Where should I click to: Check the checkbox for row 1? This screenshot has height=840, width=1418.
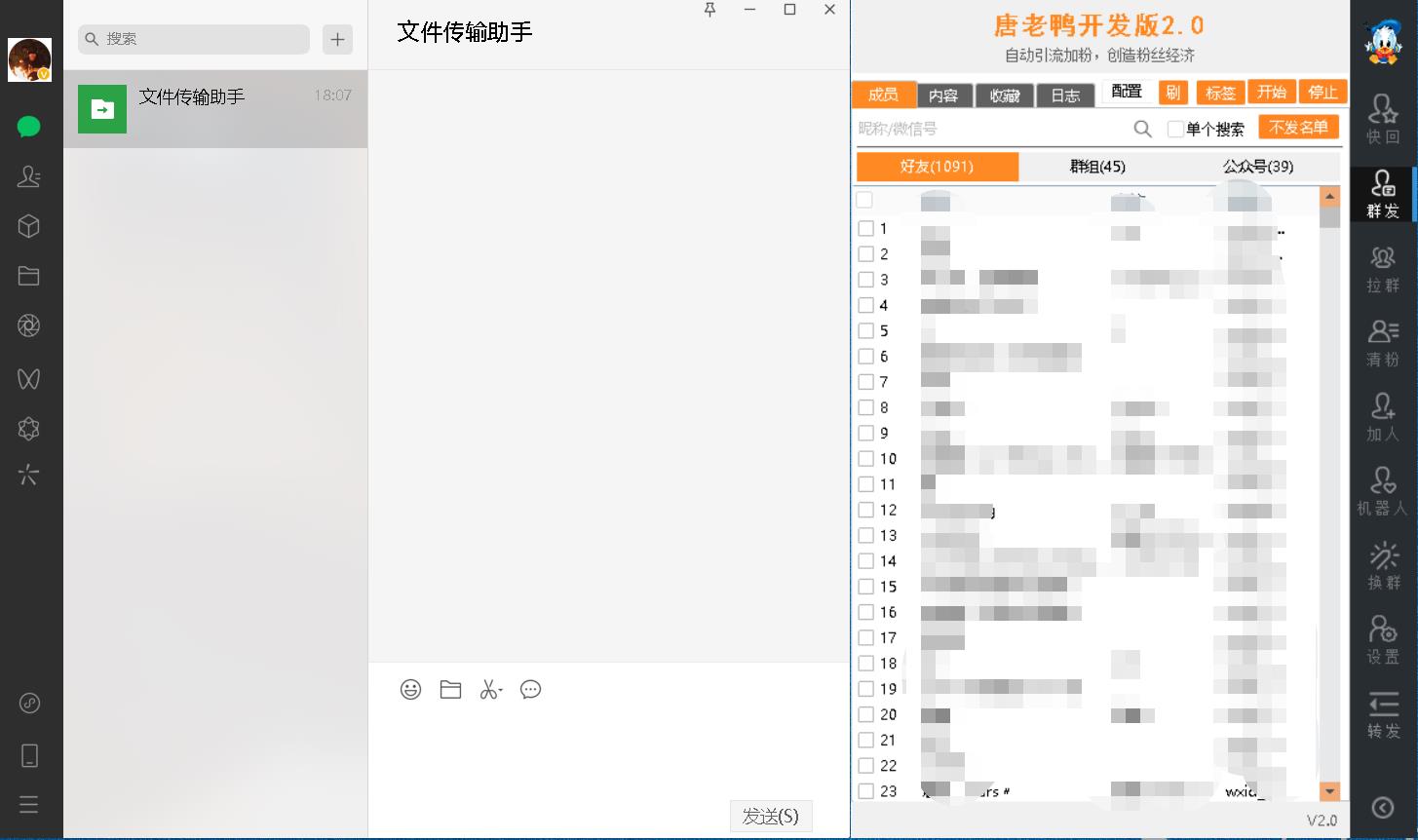[865, 229]
